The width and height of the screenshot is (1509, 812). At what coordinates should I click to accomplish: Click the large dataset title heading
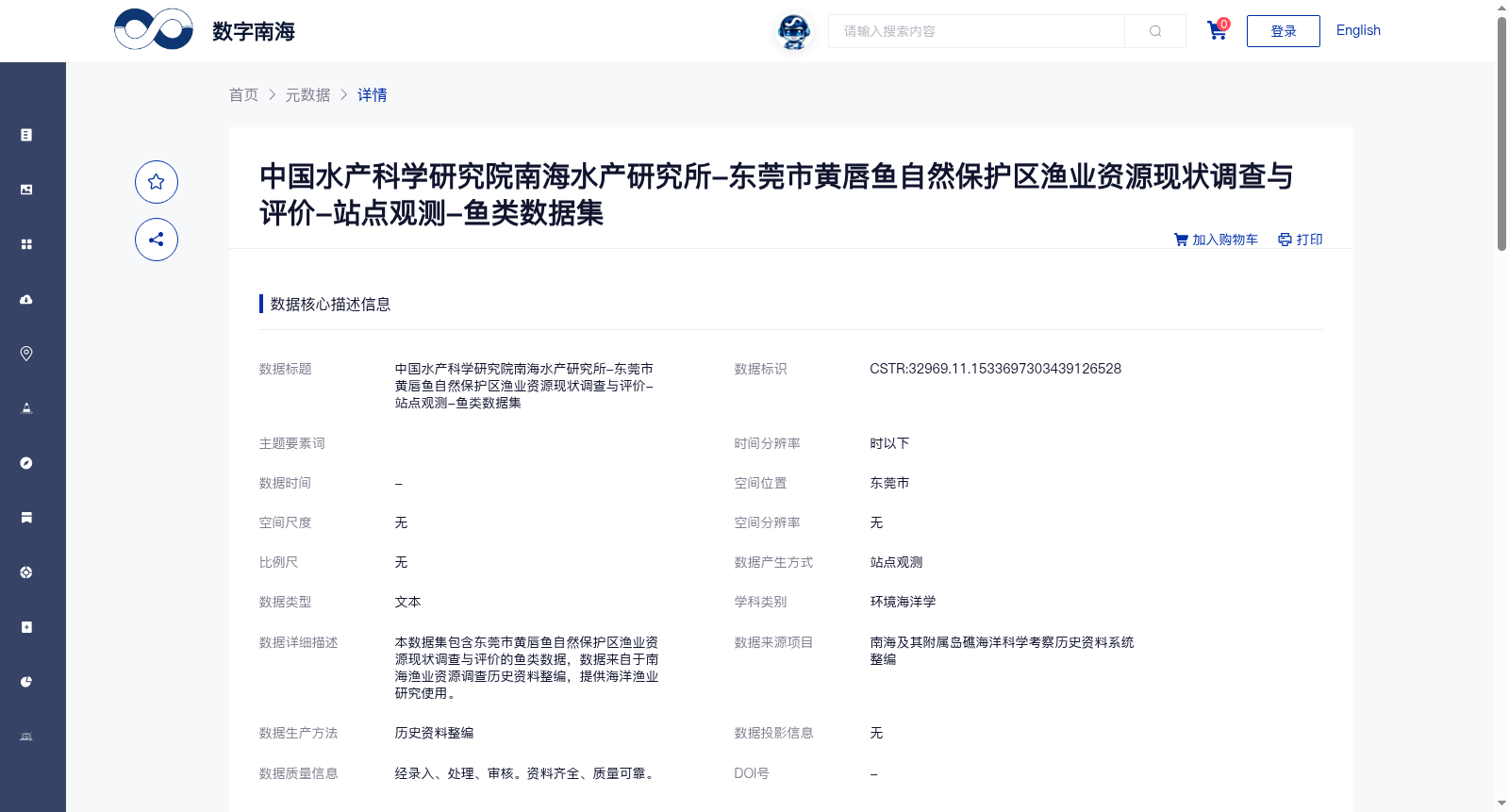pyautogui.click(x=776, y=194)
